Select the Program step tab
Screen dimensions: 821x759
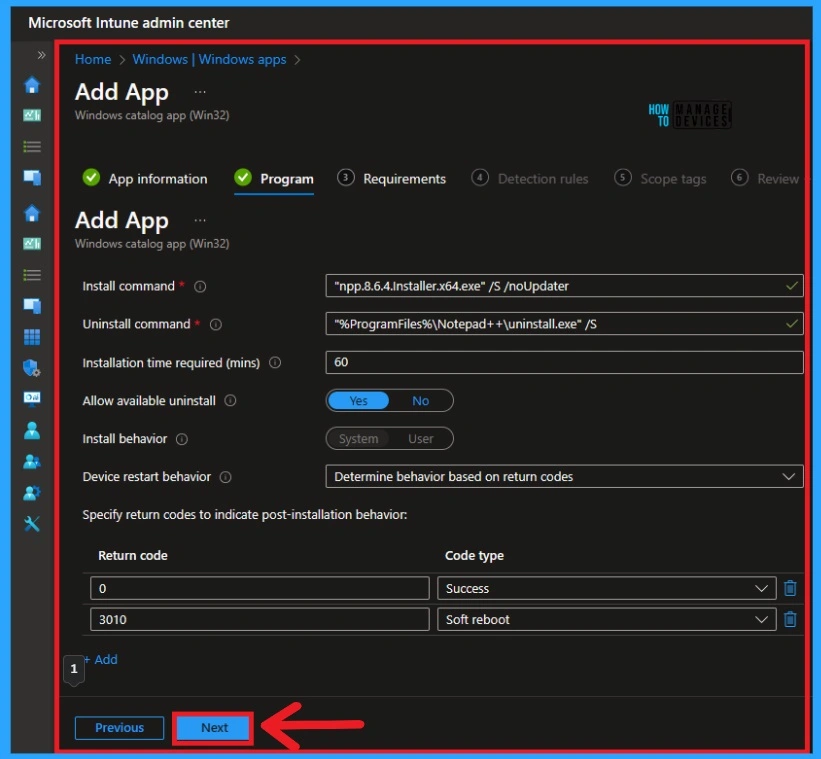tap(274, 178)
